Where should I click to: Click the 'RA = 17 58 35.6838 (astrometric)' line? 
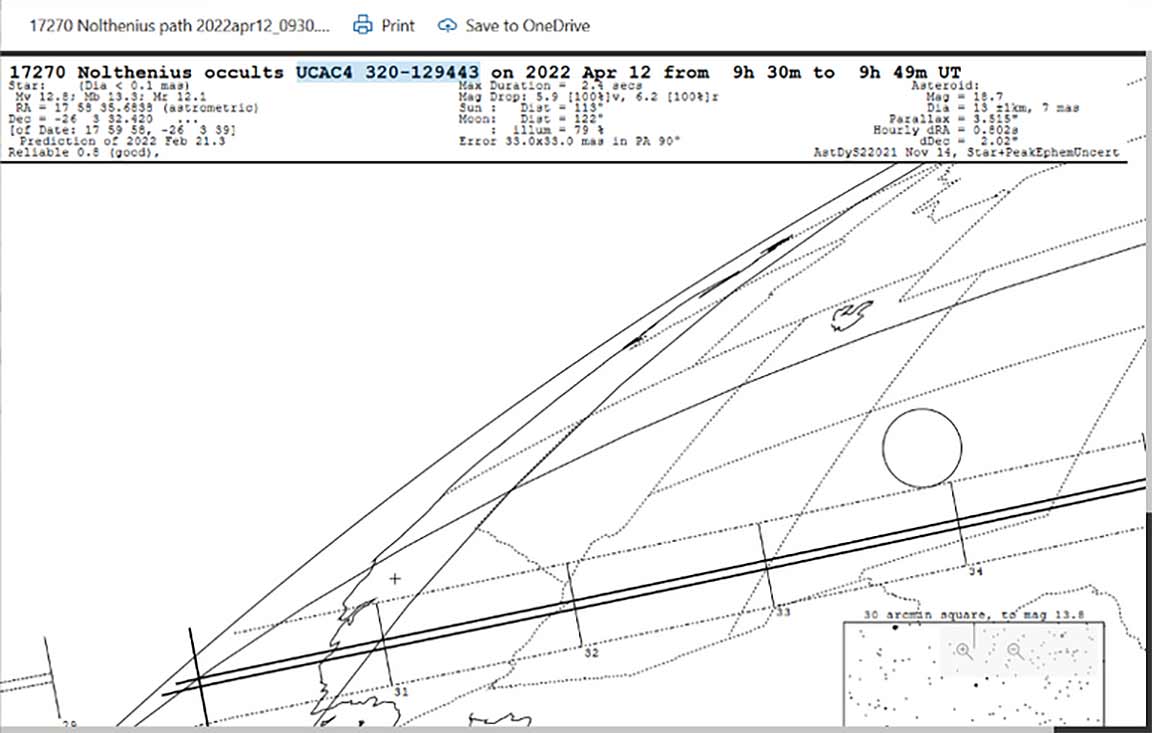click(137, 108)
